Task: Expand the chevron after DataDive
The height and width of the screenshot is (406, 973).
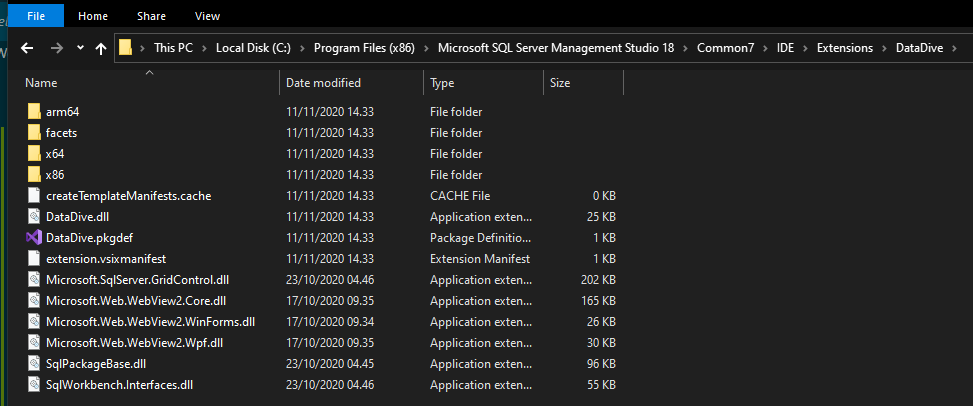Action: (x=954, y=48)
